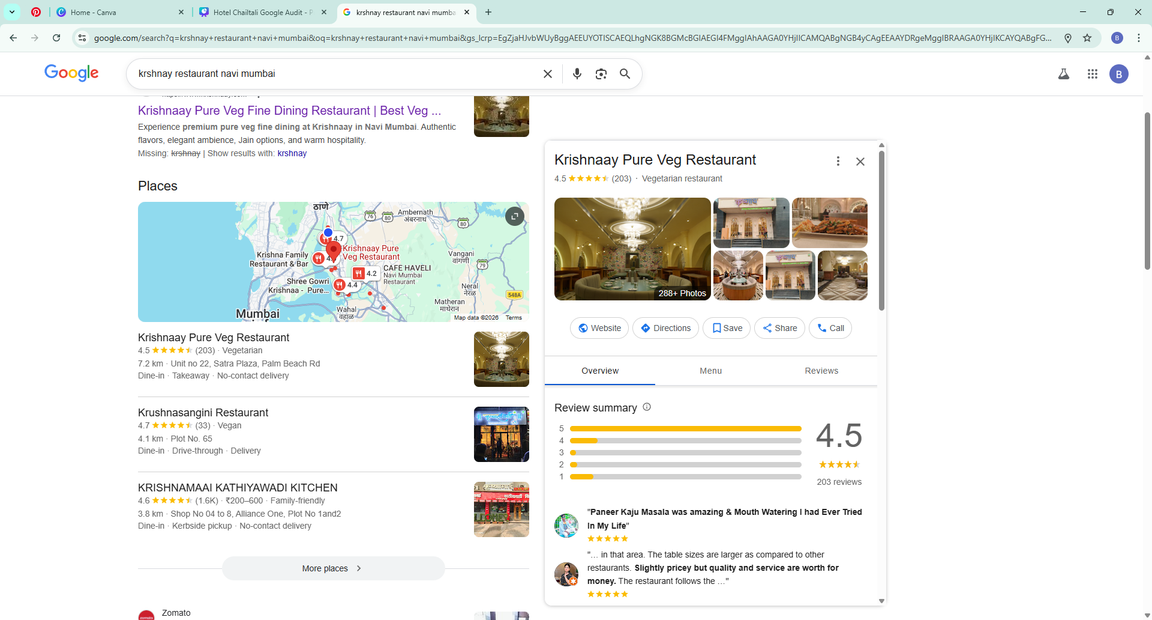The width and height of the screenshot is (1152, 620).
Task: Open KRISHNAMAAI KATHIYAWADI KITCHEN listing
Action: click(x=238, y=487)
